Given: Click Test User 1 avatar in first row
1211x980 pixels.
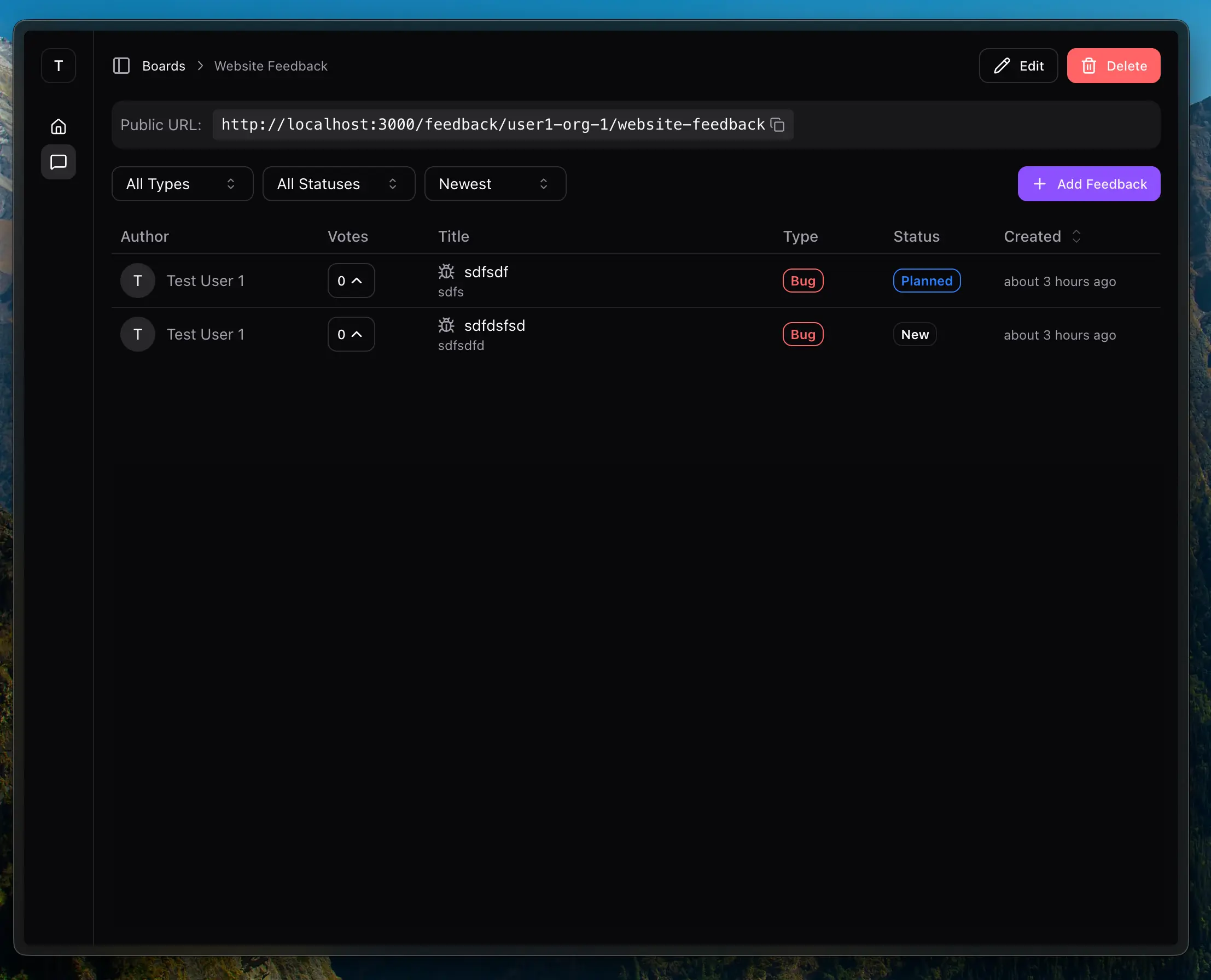Looking at the screenshot, I should point(138,281).
